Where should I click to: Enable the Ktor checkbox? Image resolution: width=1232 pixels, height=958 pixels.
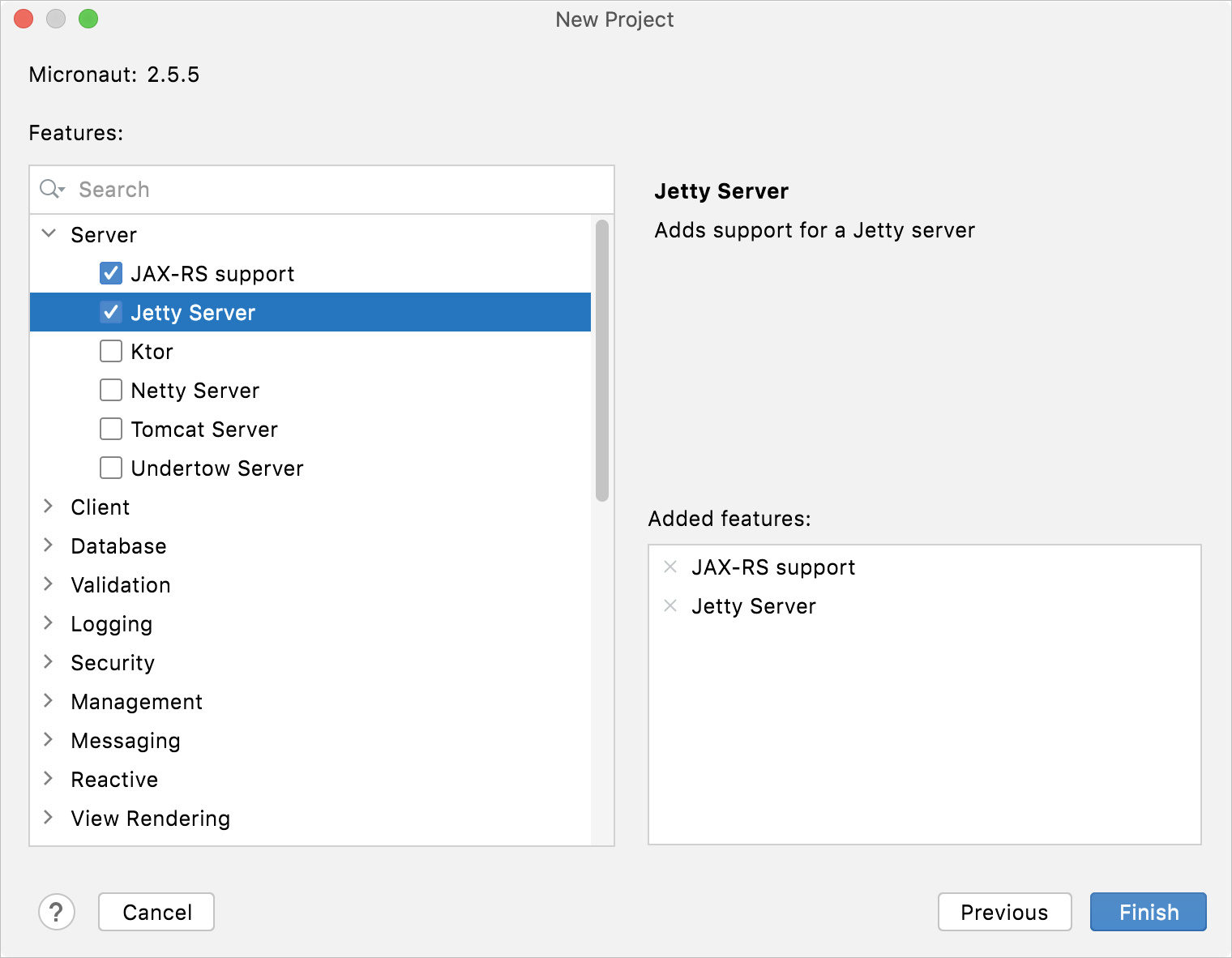pyautogui.click(x=111, y=352)
